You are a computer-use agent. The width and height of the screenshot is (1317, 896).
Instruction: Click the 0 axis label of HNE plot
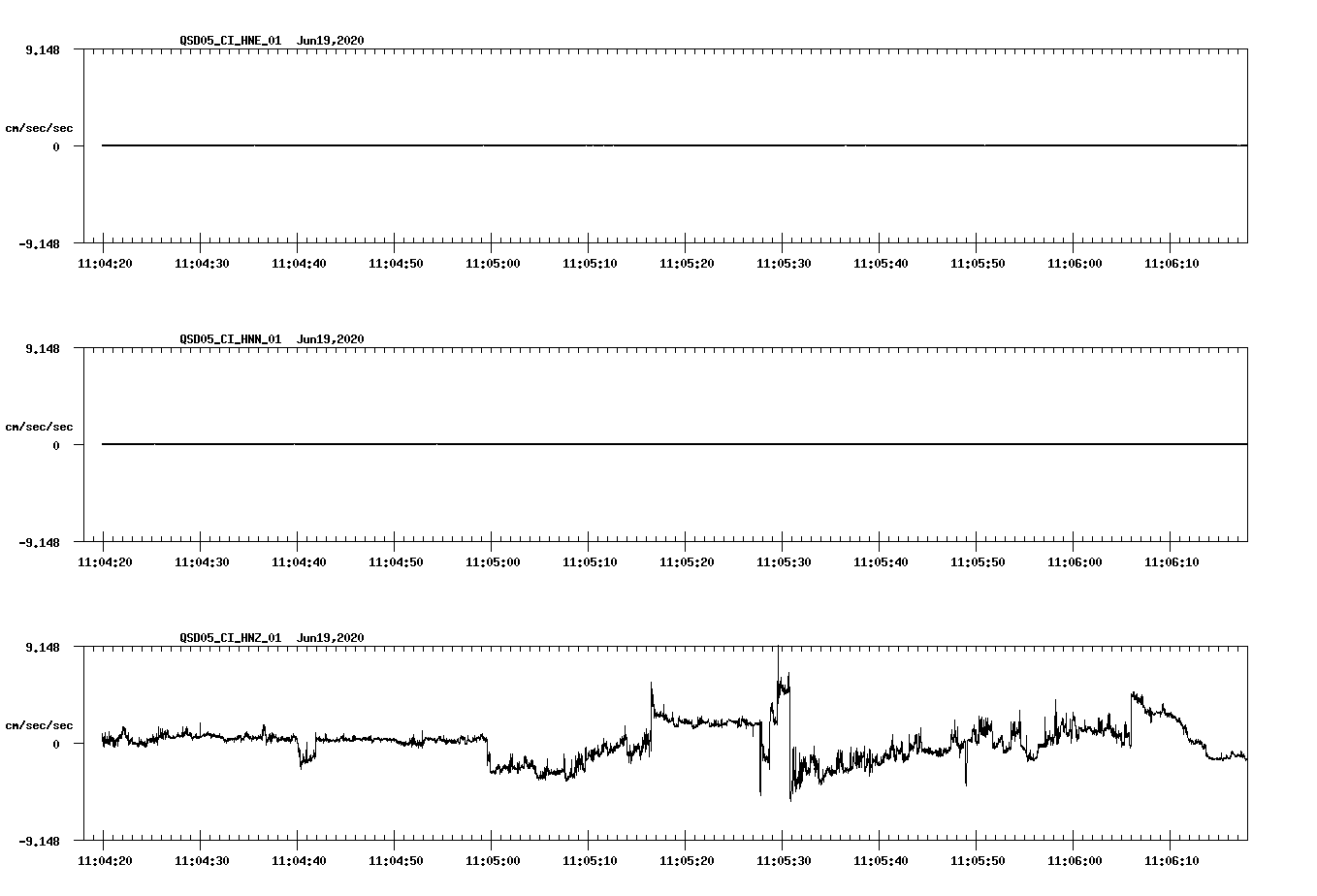tap(56, 146)
